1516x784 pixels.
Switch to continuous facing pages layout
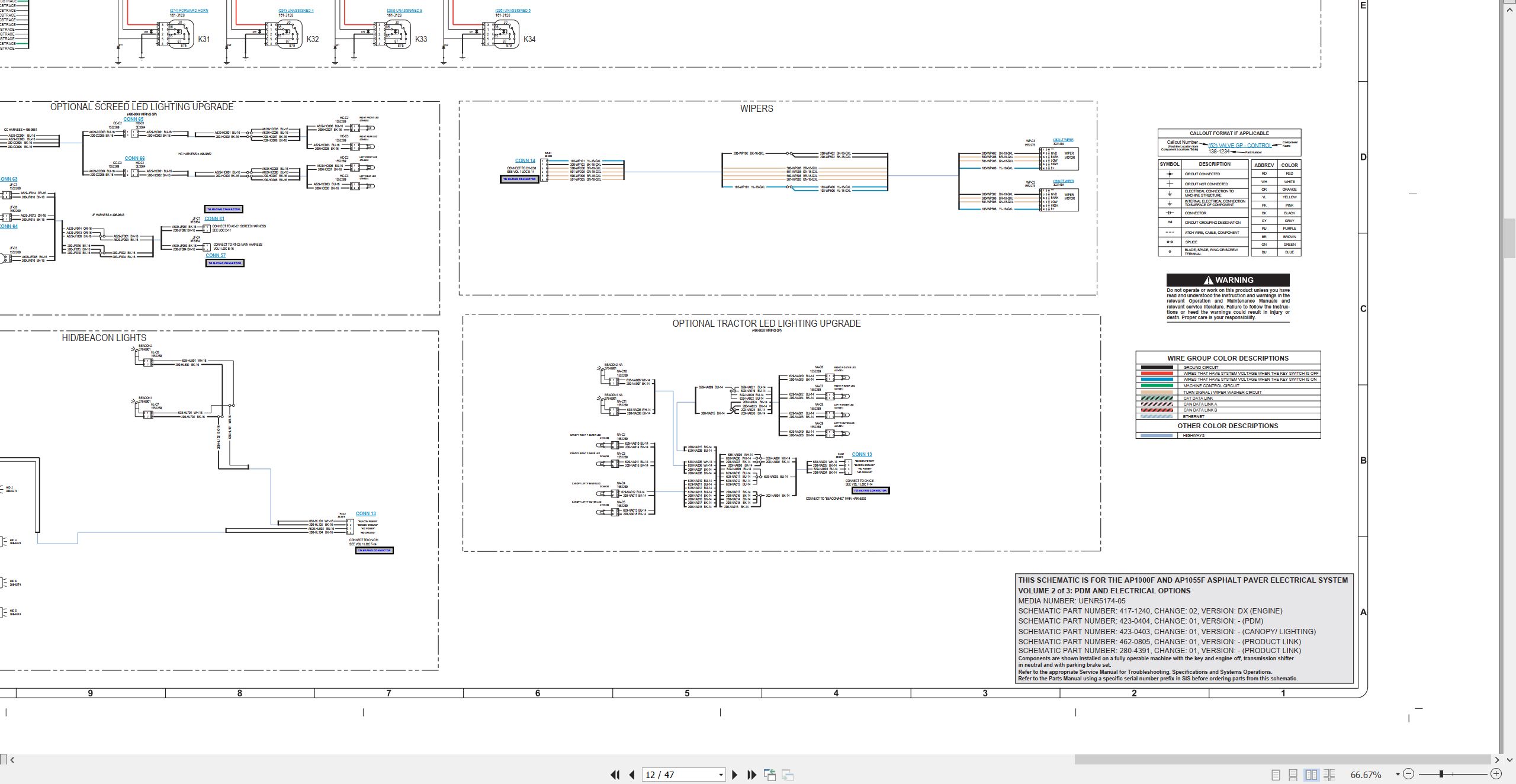coord(1329,775)
